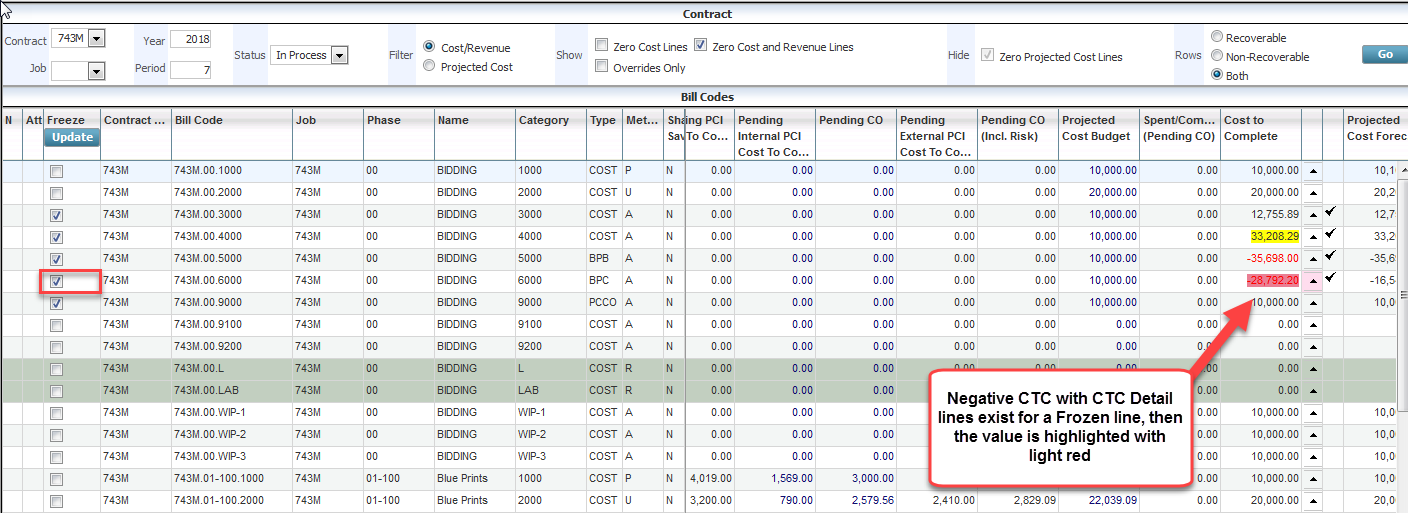This screenshot has height=513, width=1408.
Task: Click checkmark icon on the 743M.00.5000 row
Action: pyautogui.click(x=1331, y=257)
